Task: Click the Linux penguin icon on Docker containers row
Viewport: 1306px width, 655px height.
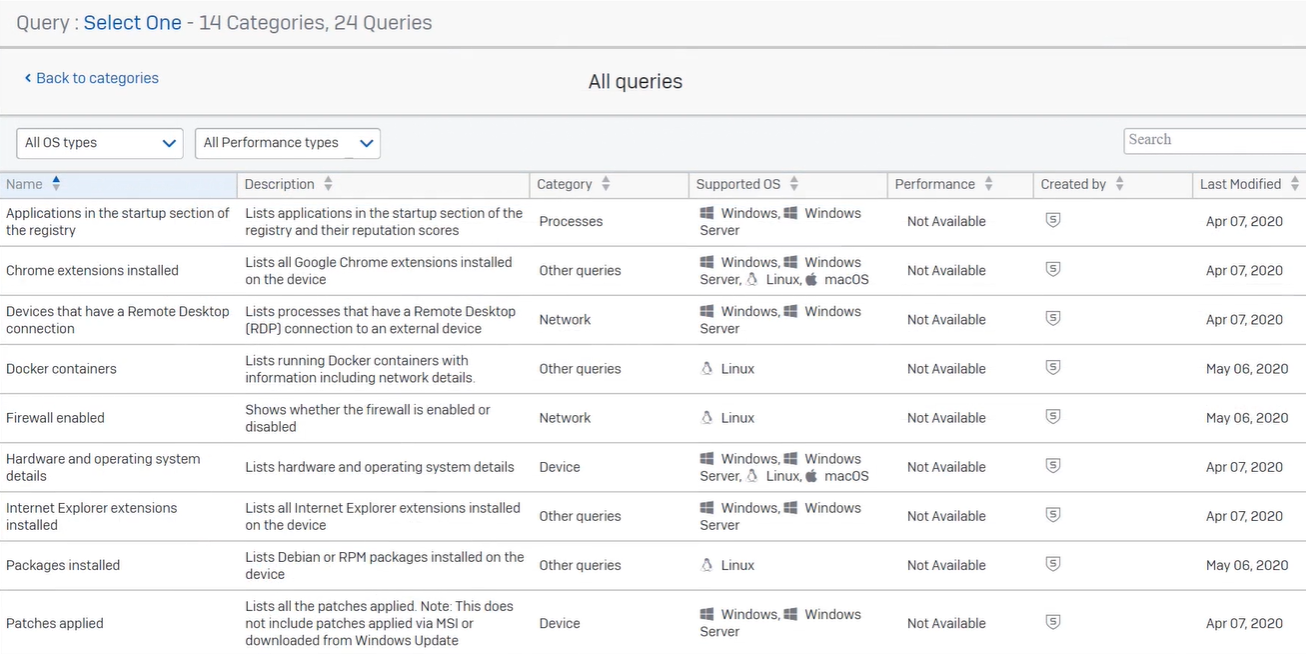Action: [x=708, y=368]
